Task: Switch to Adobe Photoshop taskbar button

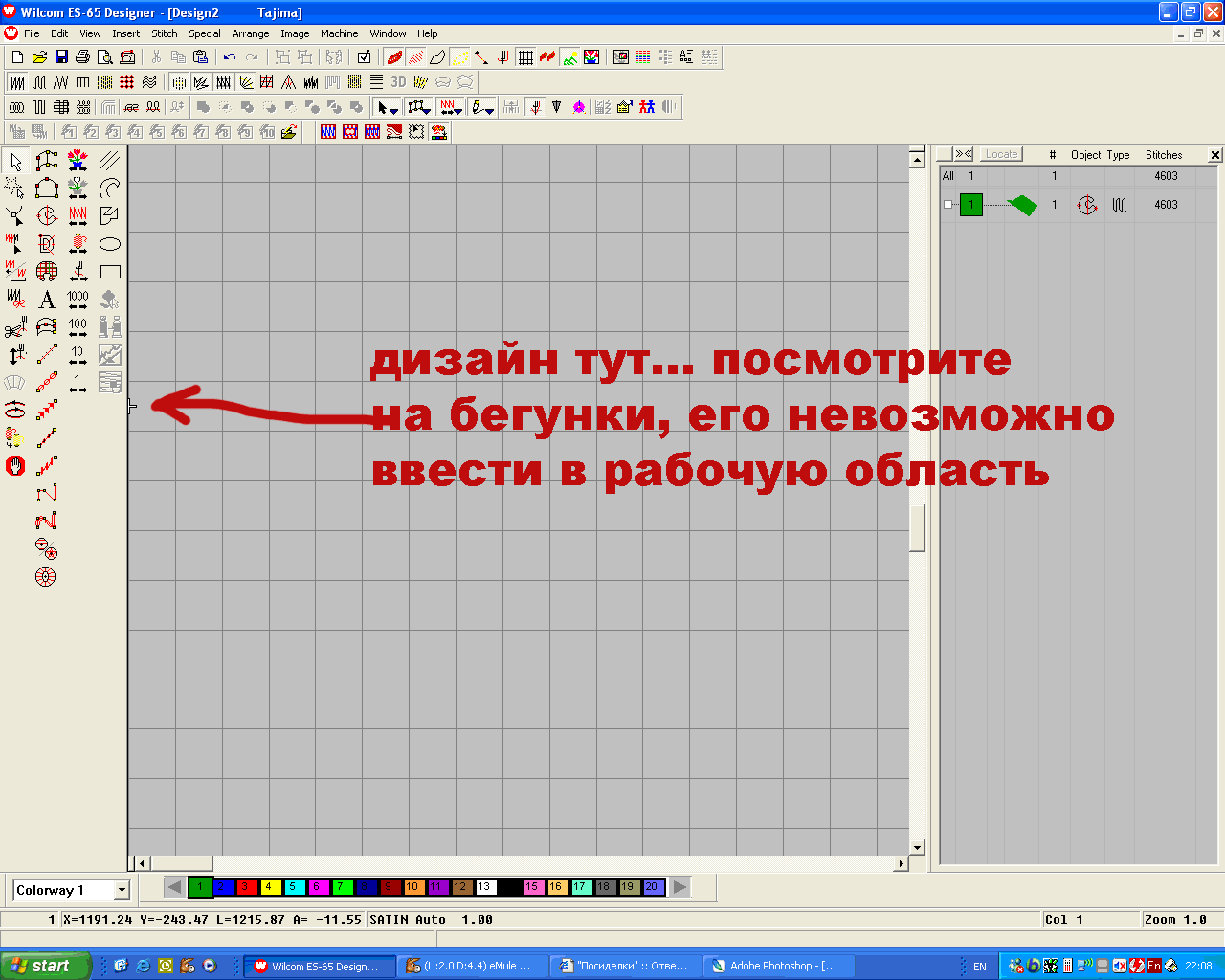Action: 779,966
